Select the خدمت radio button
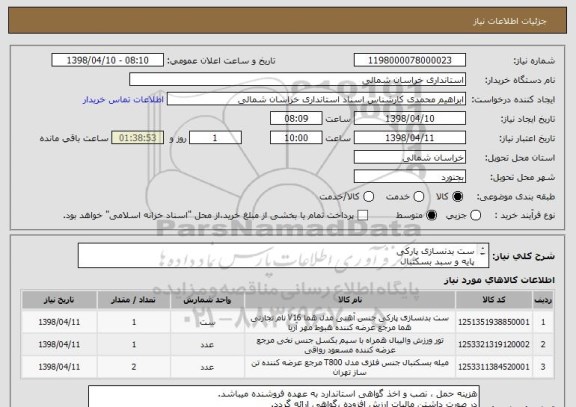This screenshot has width=576, height=407. coord(418,197)
